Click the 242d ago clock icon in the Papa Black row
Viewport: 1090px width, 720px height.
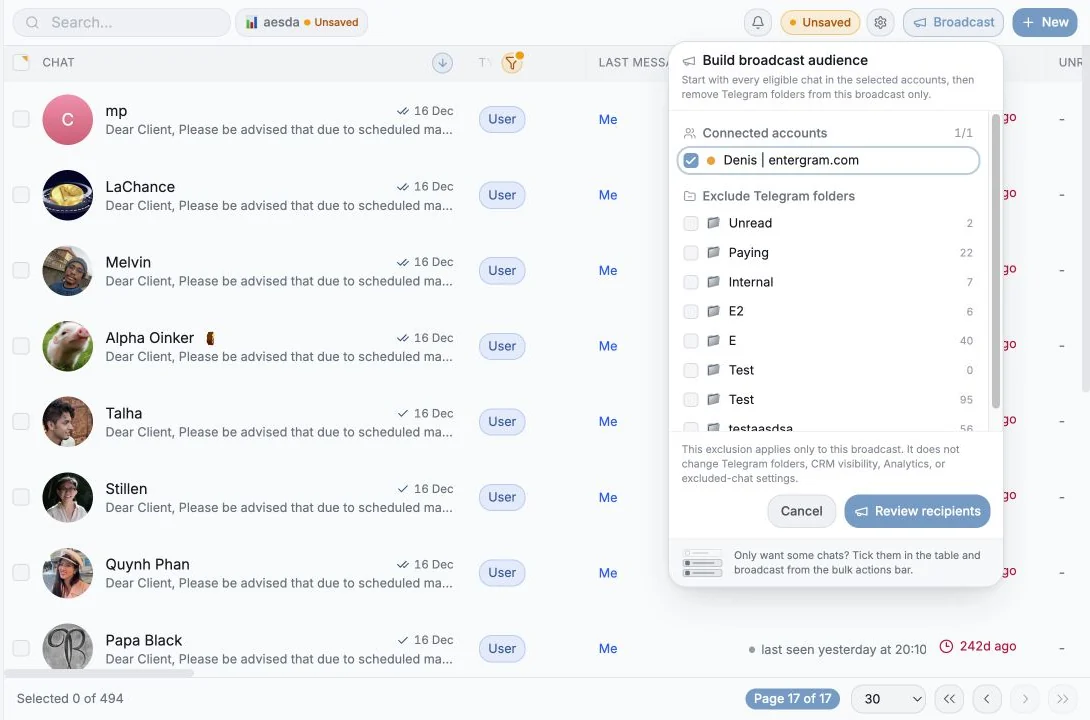click(946, 646)
